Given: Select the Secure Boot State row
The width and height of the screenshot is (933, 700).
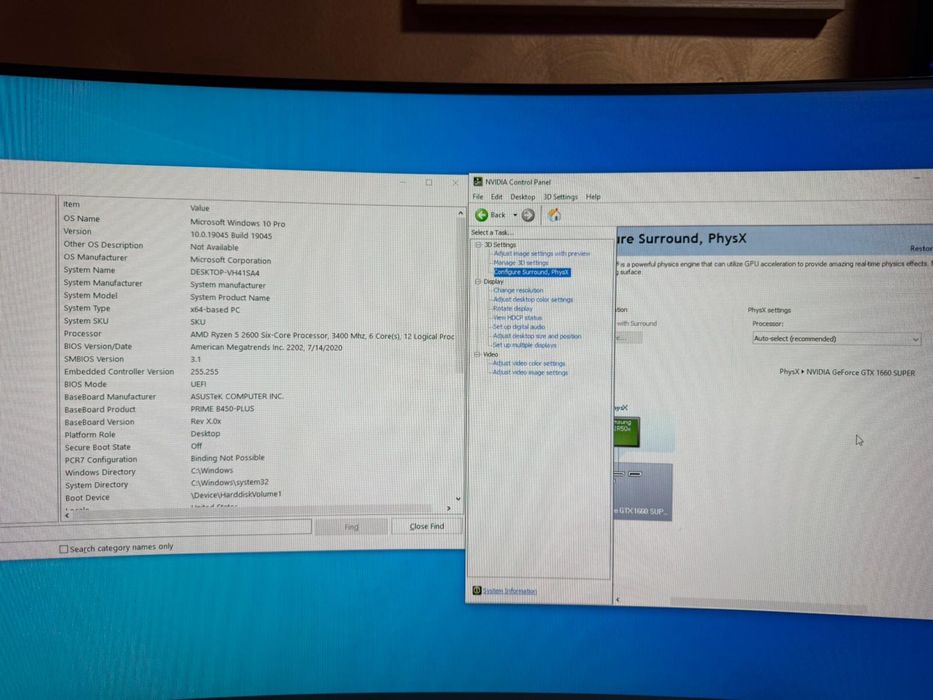Looking at the screenshot, I should coord(259,447).
